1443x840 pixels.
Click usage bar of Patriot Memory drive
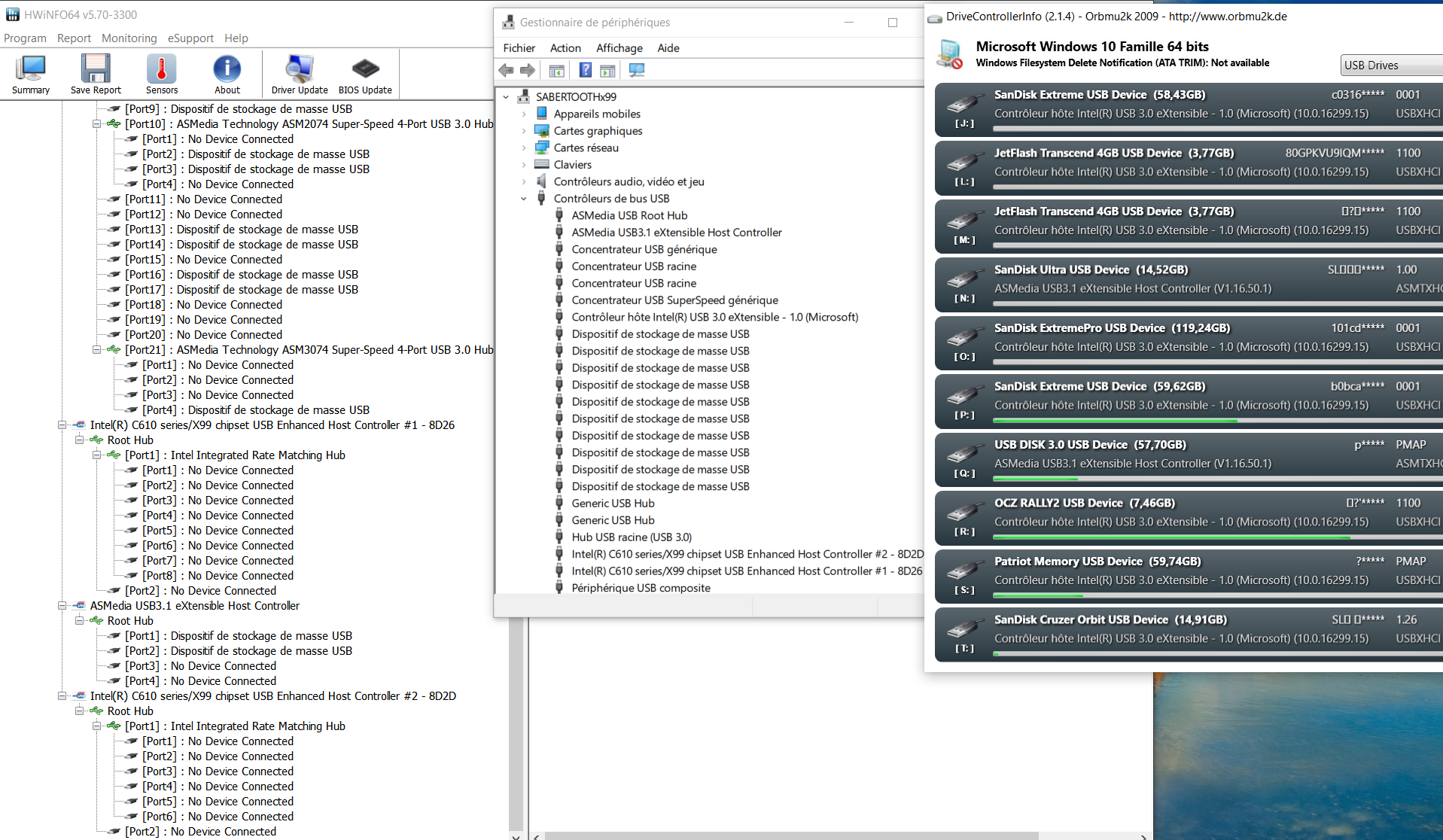(1217, 596)
